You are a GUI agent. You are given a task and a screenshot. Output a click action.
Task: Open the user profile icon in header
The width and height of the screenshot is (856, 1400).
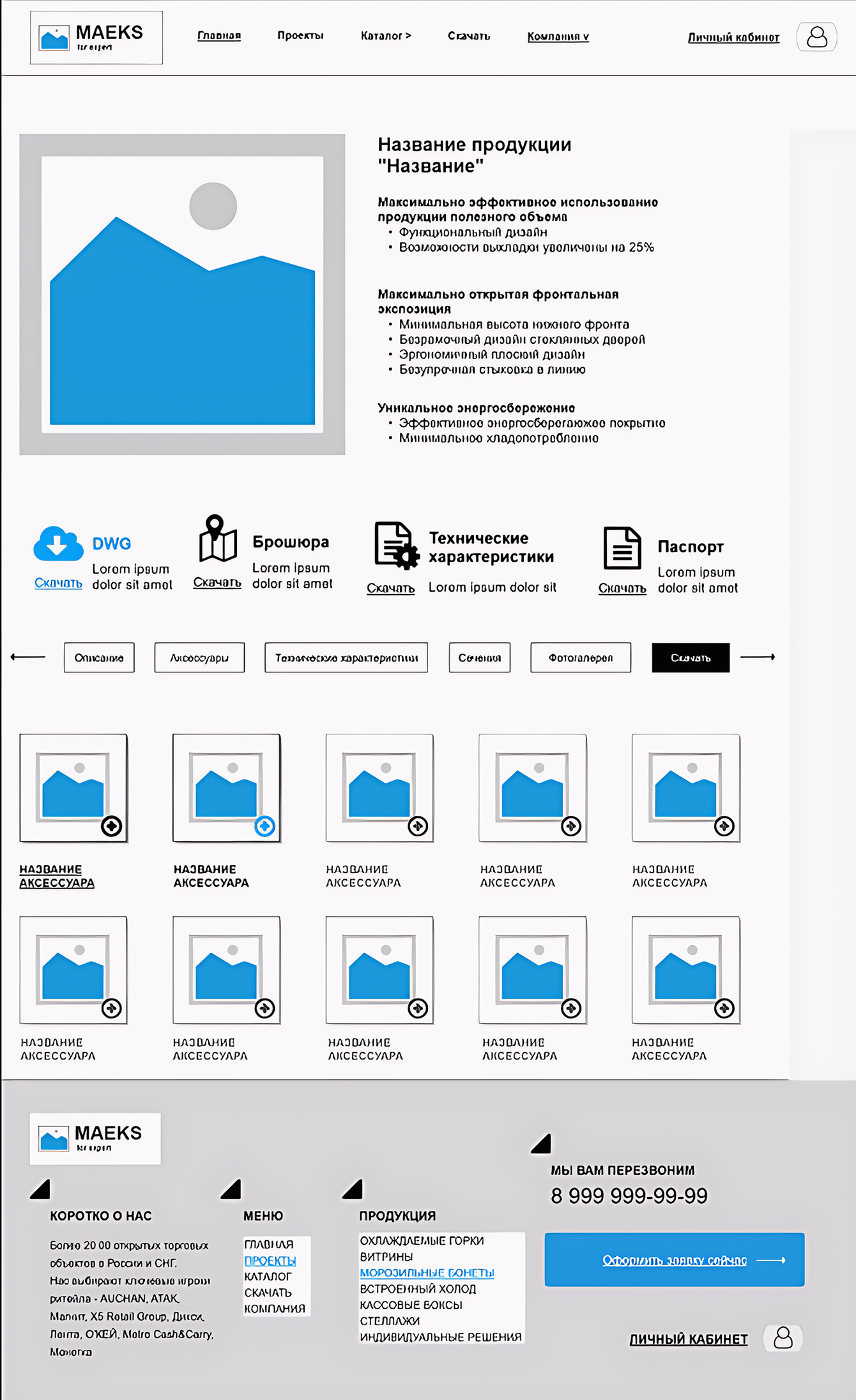(x=816, y=36)
